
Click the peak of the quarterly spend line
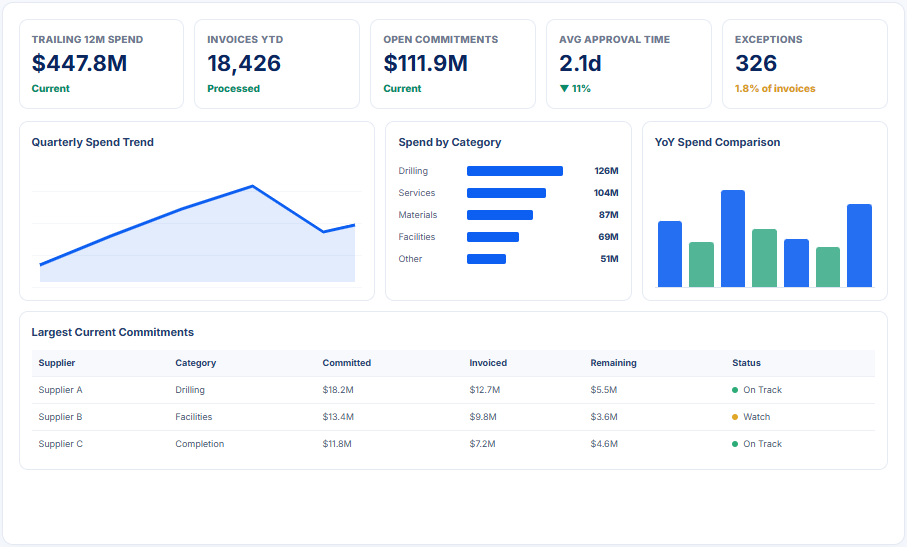pyautogui.click(x=252, y=186)
